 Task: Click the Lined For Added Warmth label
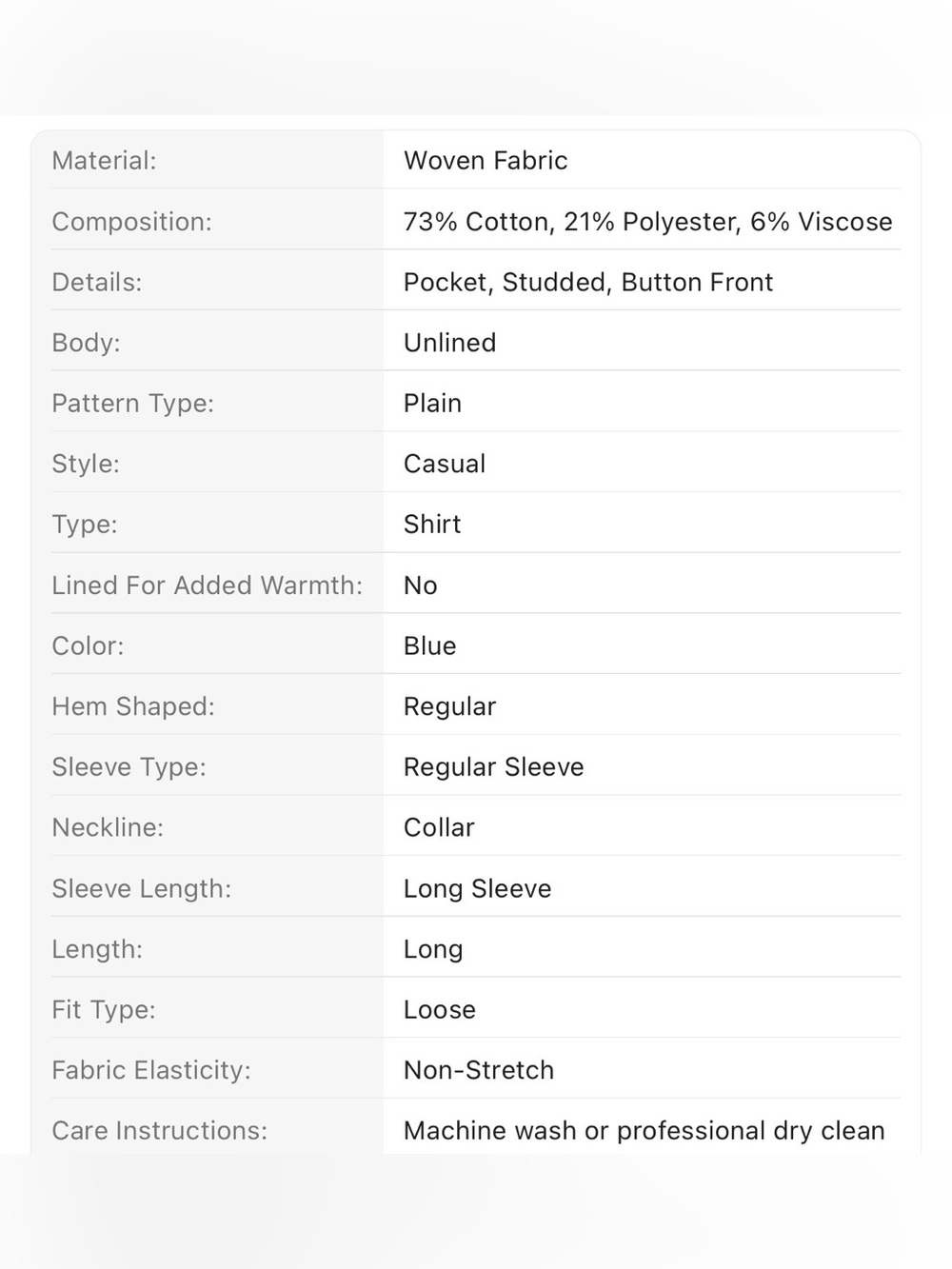coord(207,585)
